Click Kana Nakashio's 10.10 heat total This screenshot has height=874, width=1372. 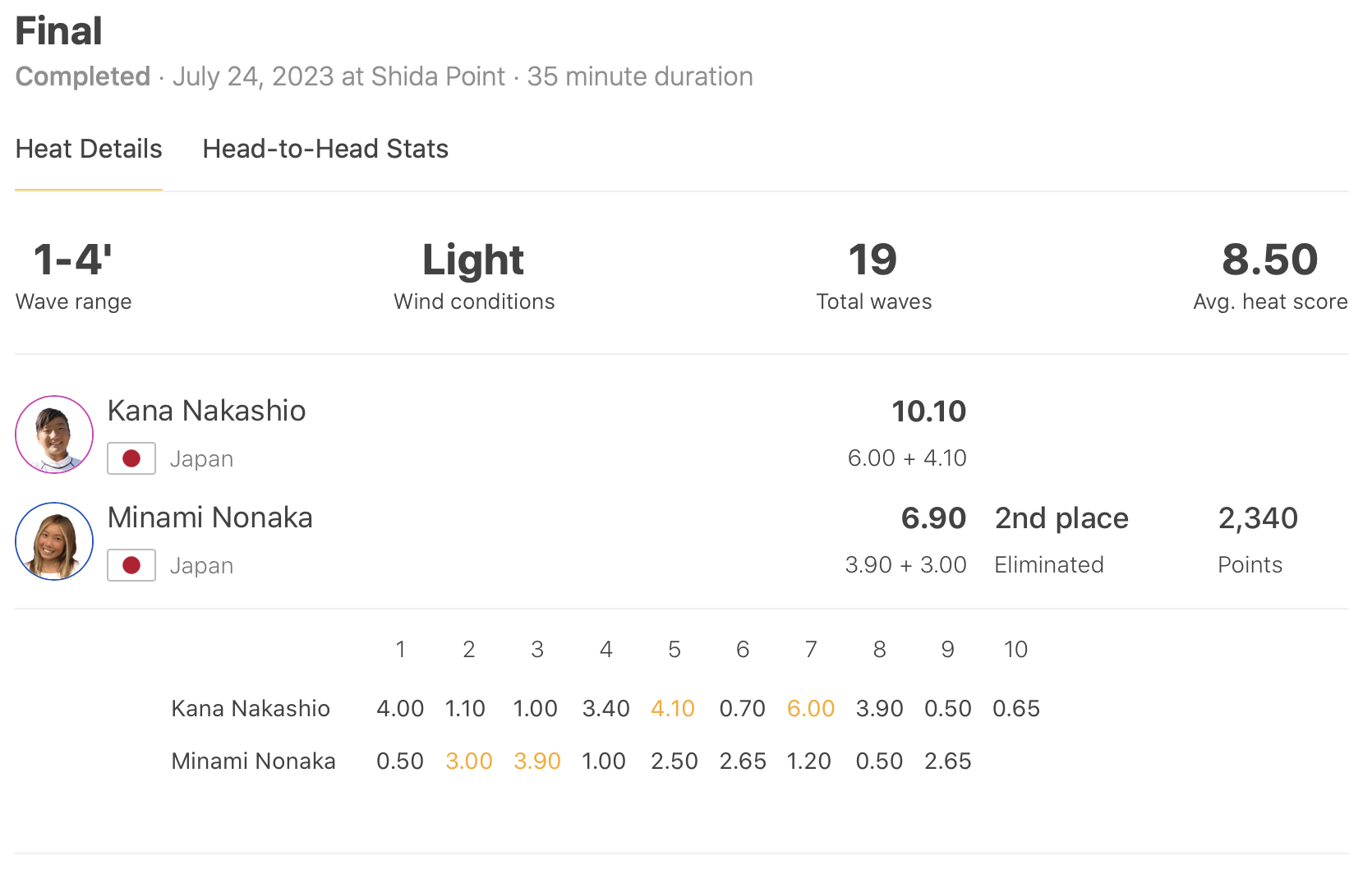[x=928, y=412]
